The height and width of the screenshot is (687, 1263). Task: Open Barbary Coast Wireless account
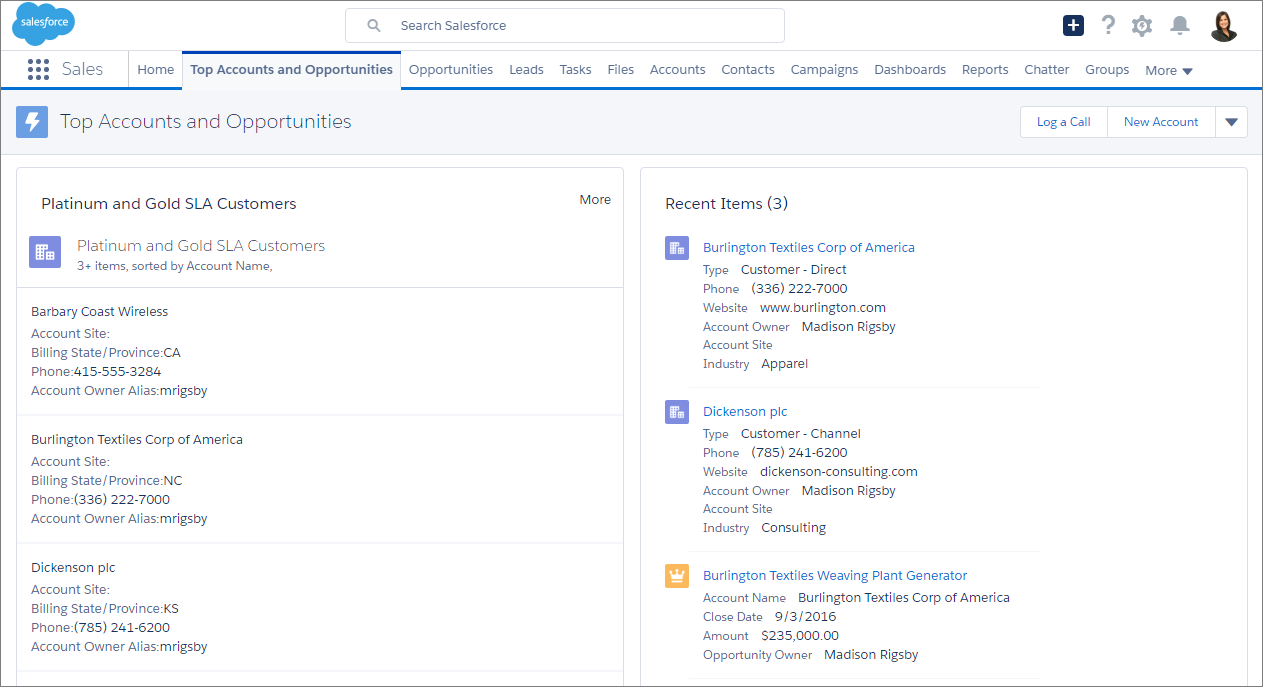coord(100,312)
